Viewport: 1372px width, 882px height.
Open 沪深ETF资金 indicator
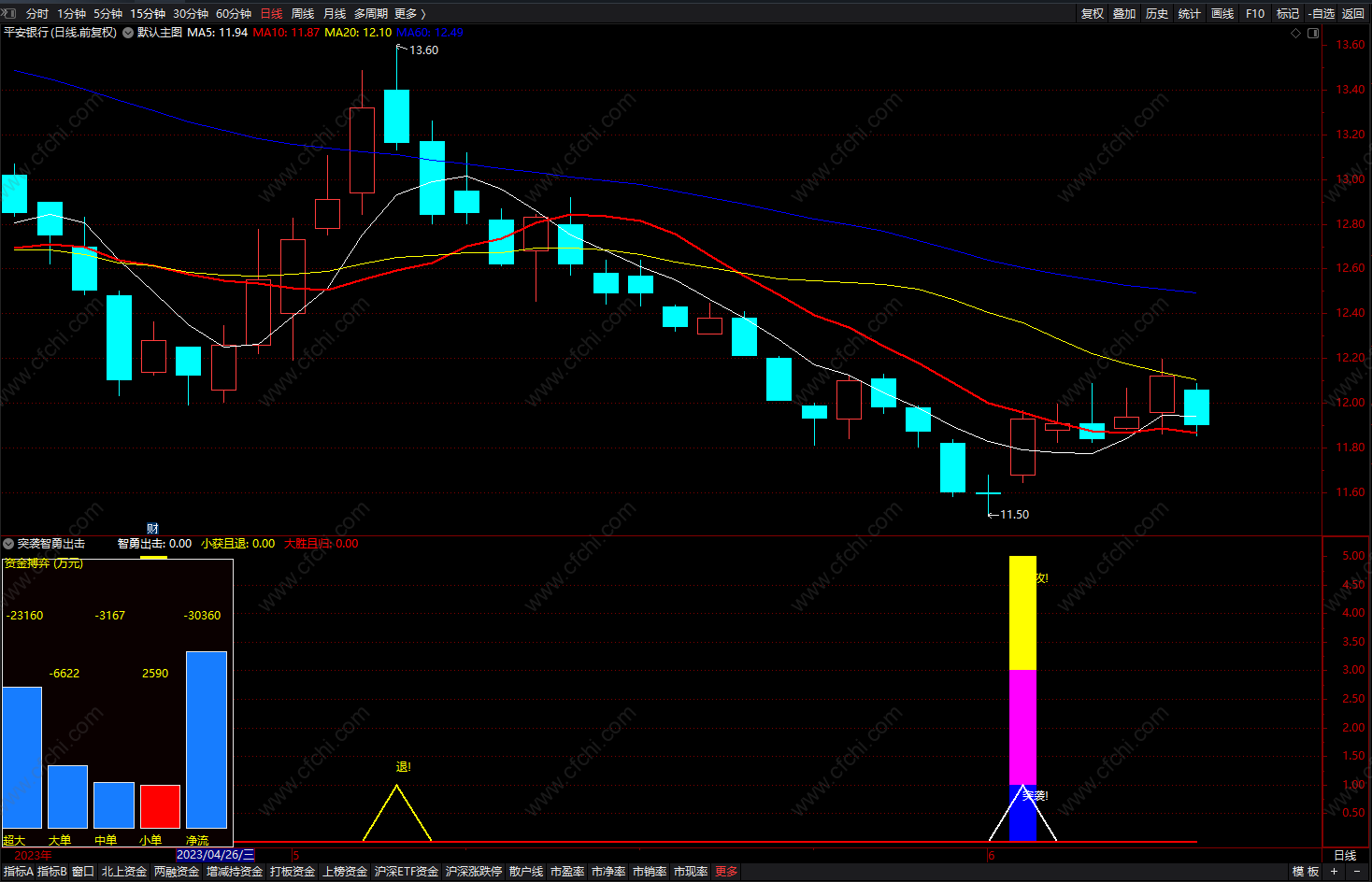pos(407,872)
